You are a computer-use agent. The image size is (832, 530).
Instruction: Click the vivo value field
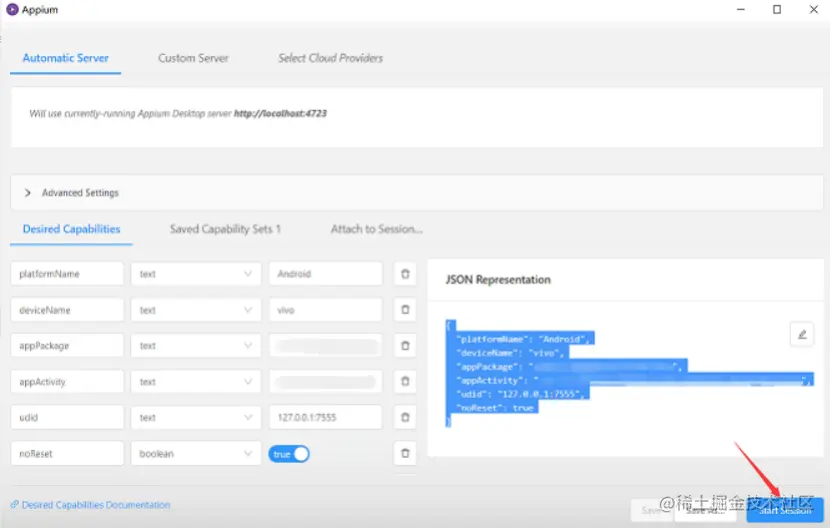point(326,310)
